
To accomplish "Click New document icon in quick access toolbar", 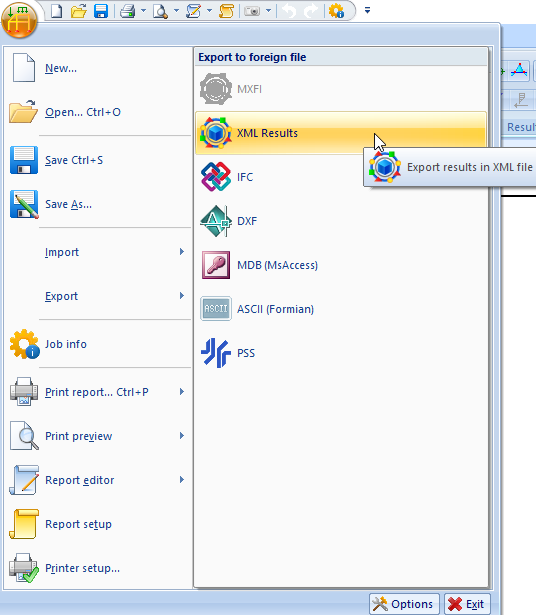I will (56, 11).
